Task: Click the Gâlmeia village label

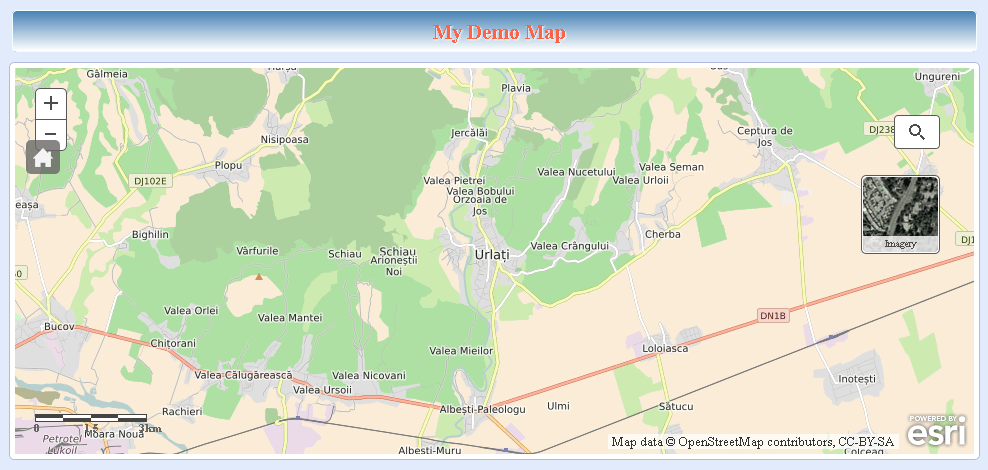Action: click(107, 74)
